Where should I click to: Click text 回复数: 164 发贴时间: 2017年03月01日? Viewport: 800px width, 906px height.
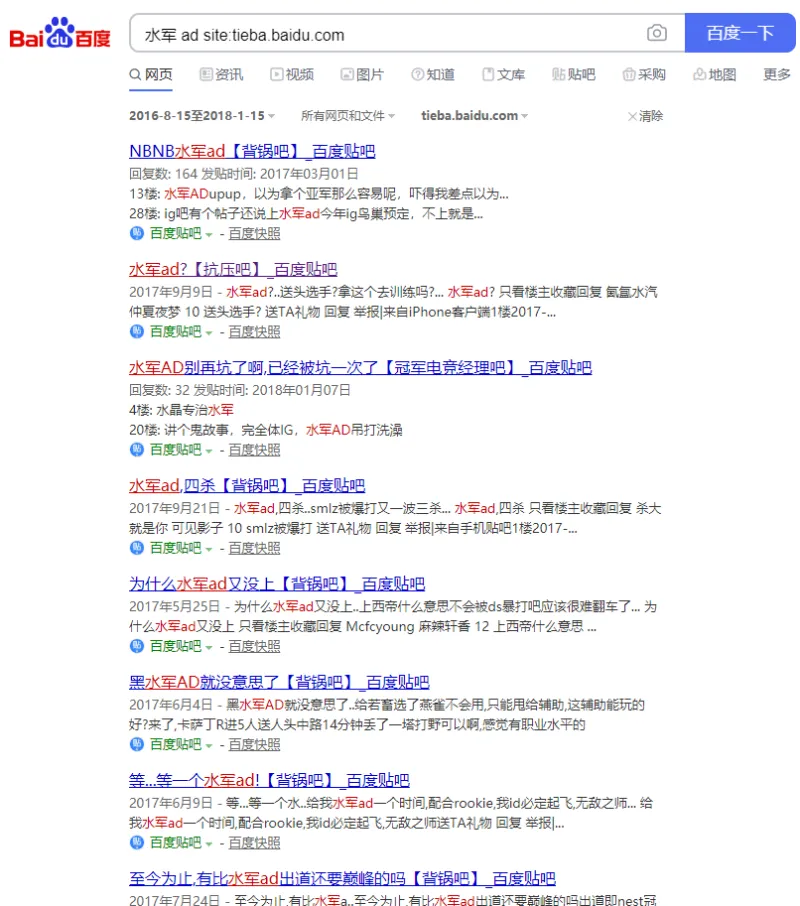[x=243, y=174]
